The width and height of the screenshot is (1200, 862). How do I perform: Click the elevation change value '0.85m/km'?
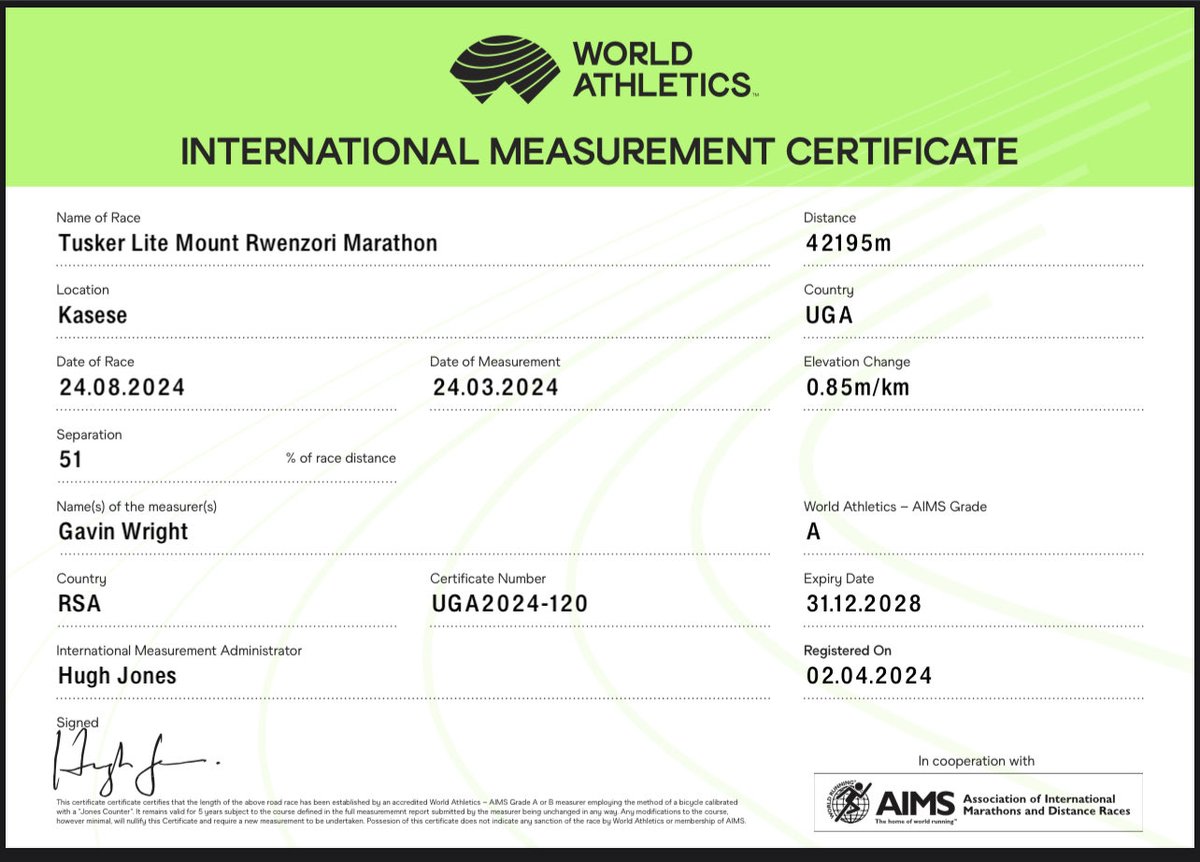pyautogui.click(x=858, y=387)
